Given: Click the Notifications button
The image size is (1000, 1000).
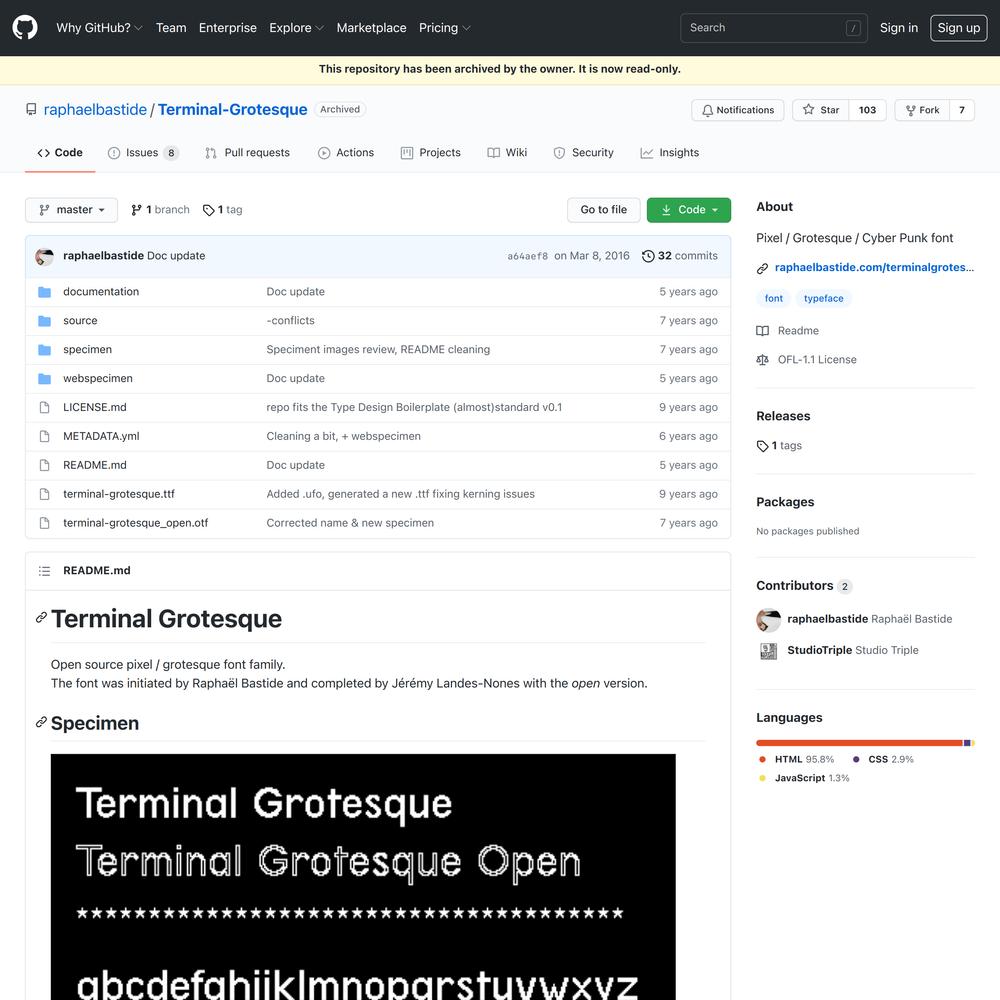Looking at the screenshot, I should (738, 110).
